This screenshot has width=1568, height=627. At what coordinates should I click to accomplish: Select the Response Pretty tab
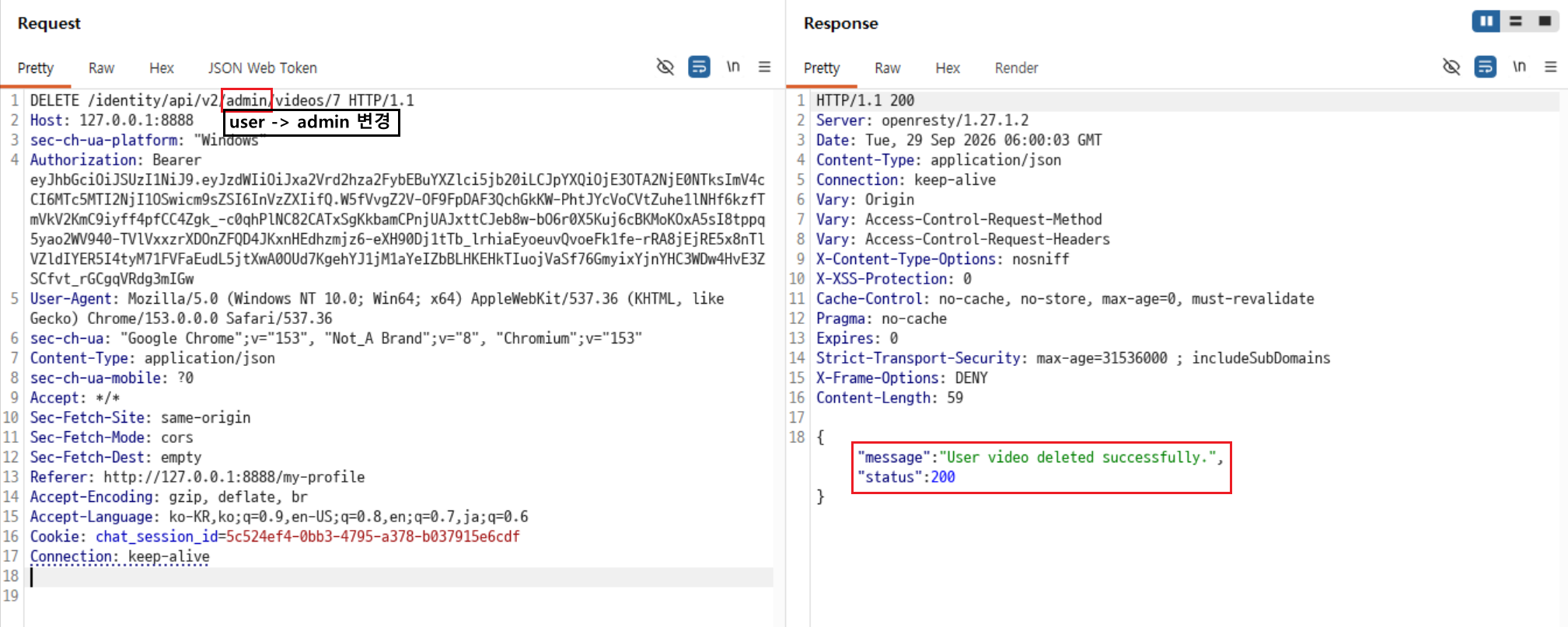[822, 68]
